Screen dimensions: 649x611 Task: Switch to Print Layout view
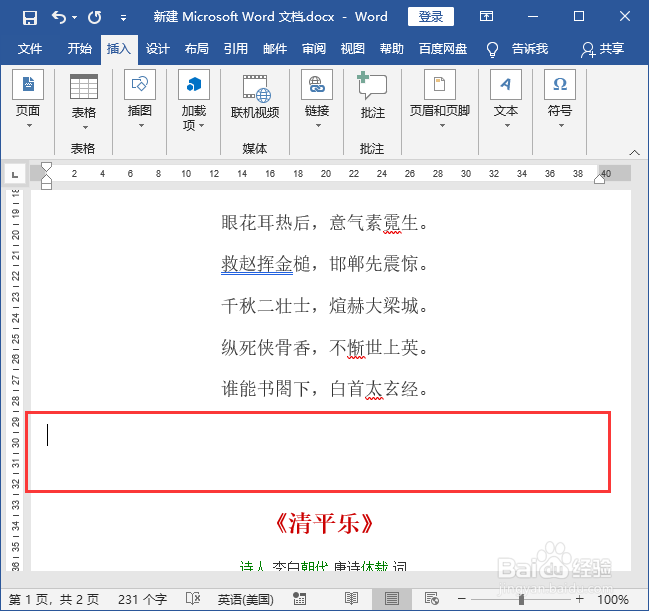(391, 599)
